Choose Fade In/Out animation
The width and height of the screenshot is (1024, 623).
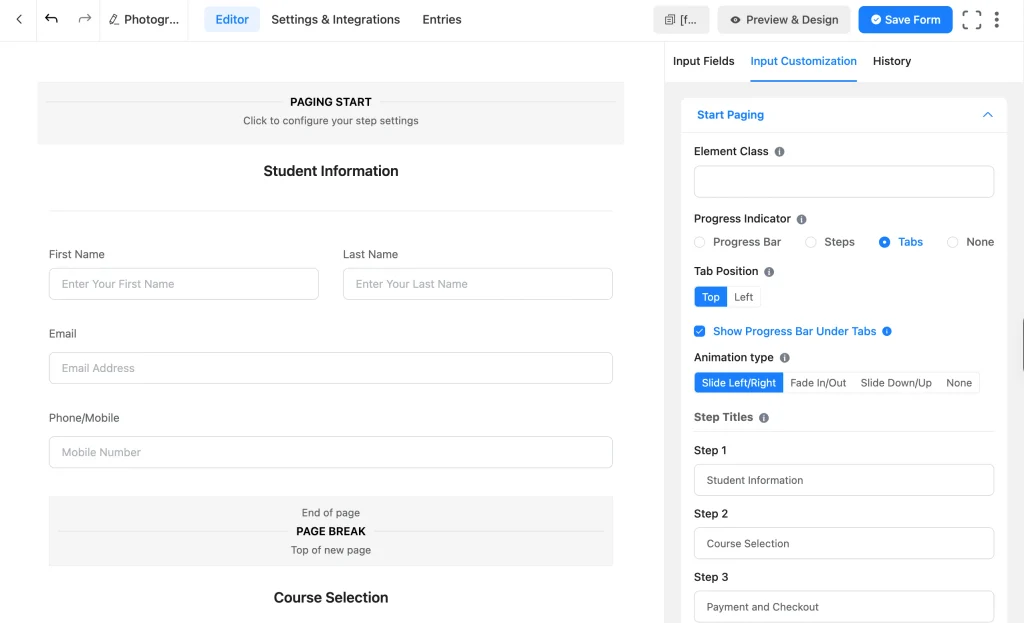[818, 383]
